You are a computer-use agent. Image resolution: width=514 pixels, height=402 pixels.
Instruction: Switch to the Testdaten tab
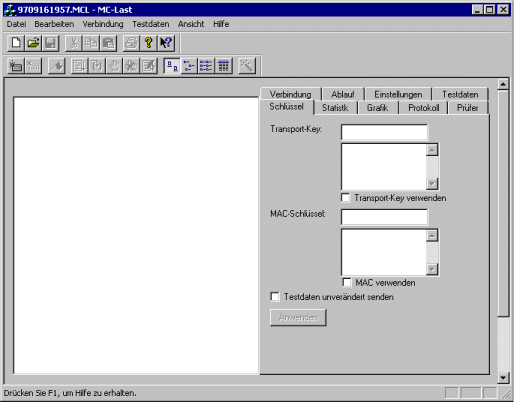pos(460,94)
